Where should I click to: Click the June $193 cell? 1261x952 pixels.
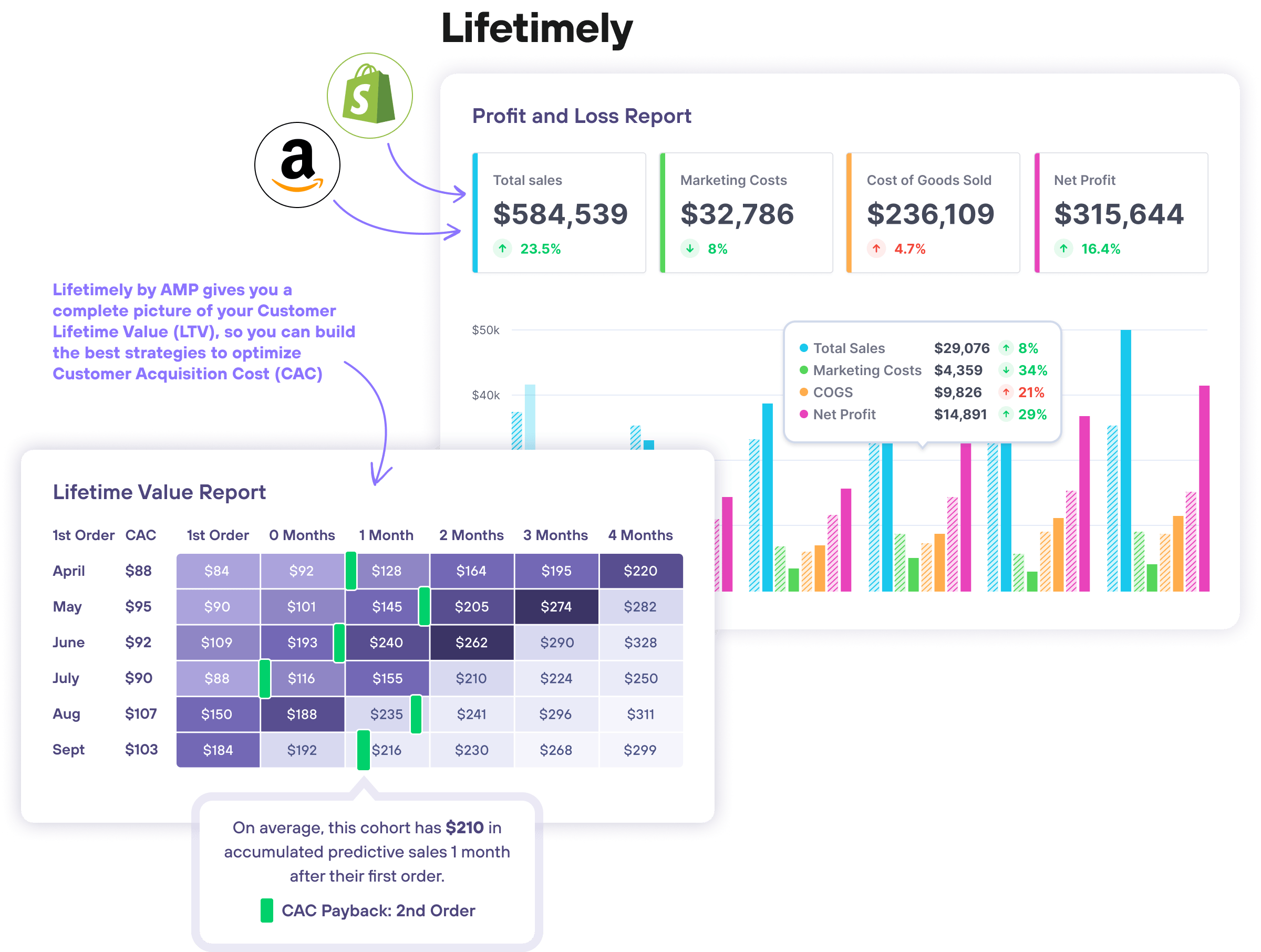pos(303,643)
